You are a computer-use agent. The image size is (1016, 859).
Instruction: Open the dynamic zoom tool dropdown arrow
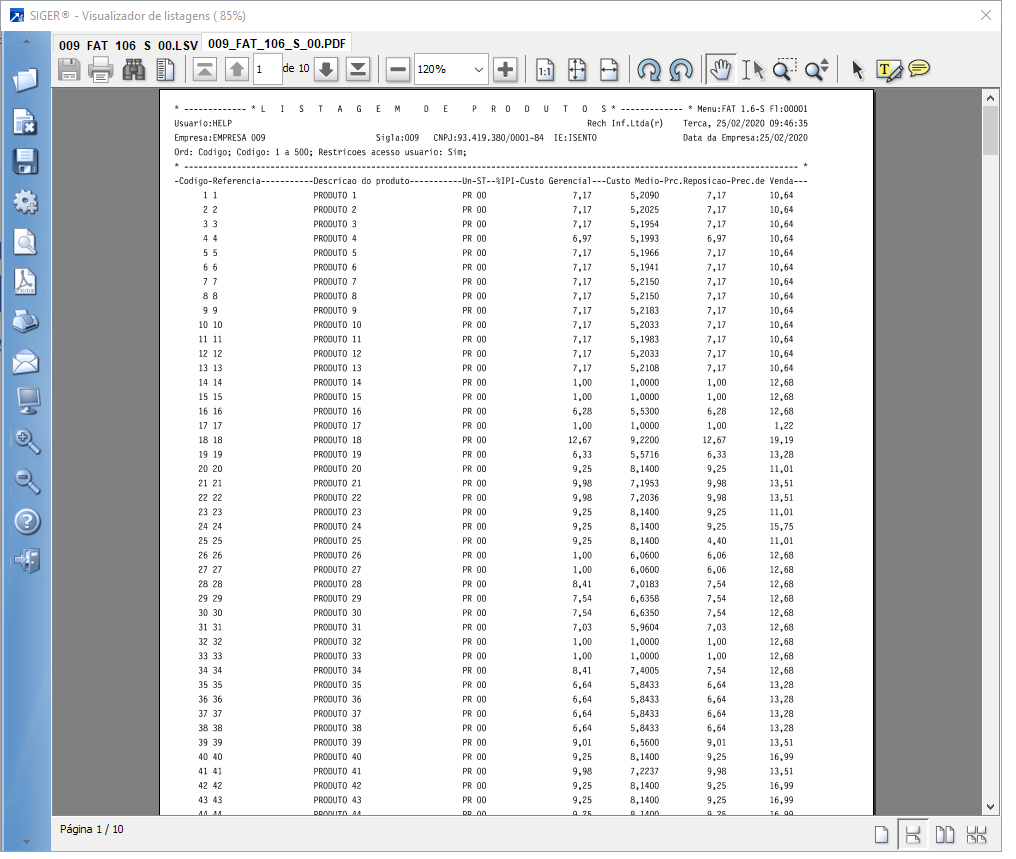(x=825, y=69)
